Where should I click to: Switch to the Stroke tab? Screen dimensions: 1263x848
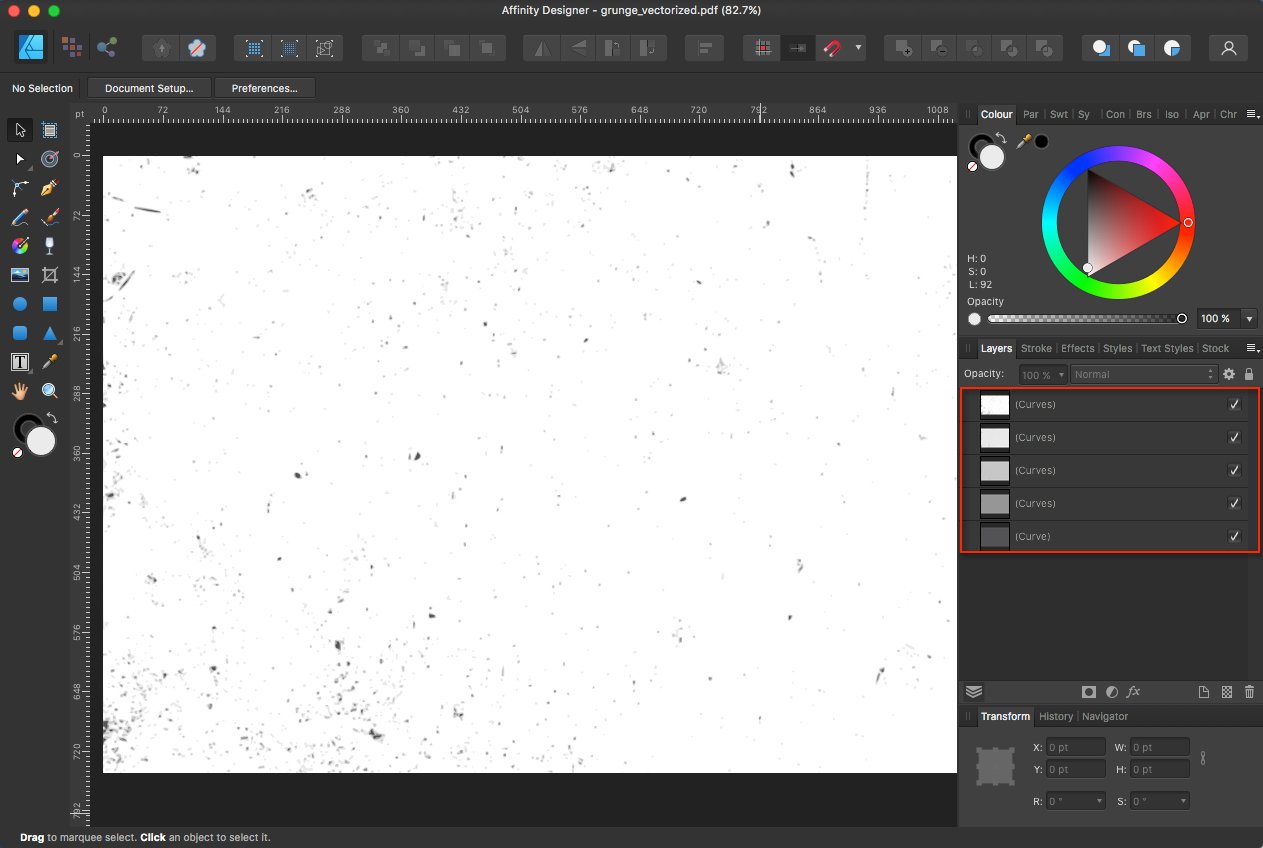[x=1036, y=348]
